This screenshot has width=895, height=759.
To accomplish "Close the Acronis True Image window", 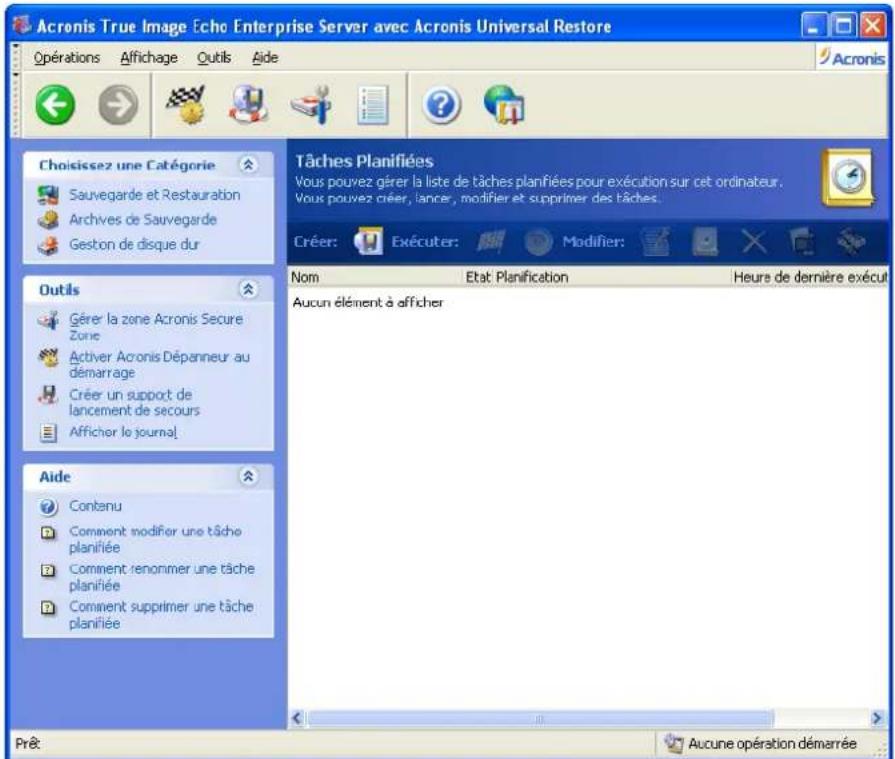I will 873,25.
